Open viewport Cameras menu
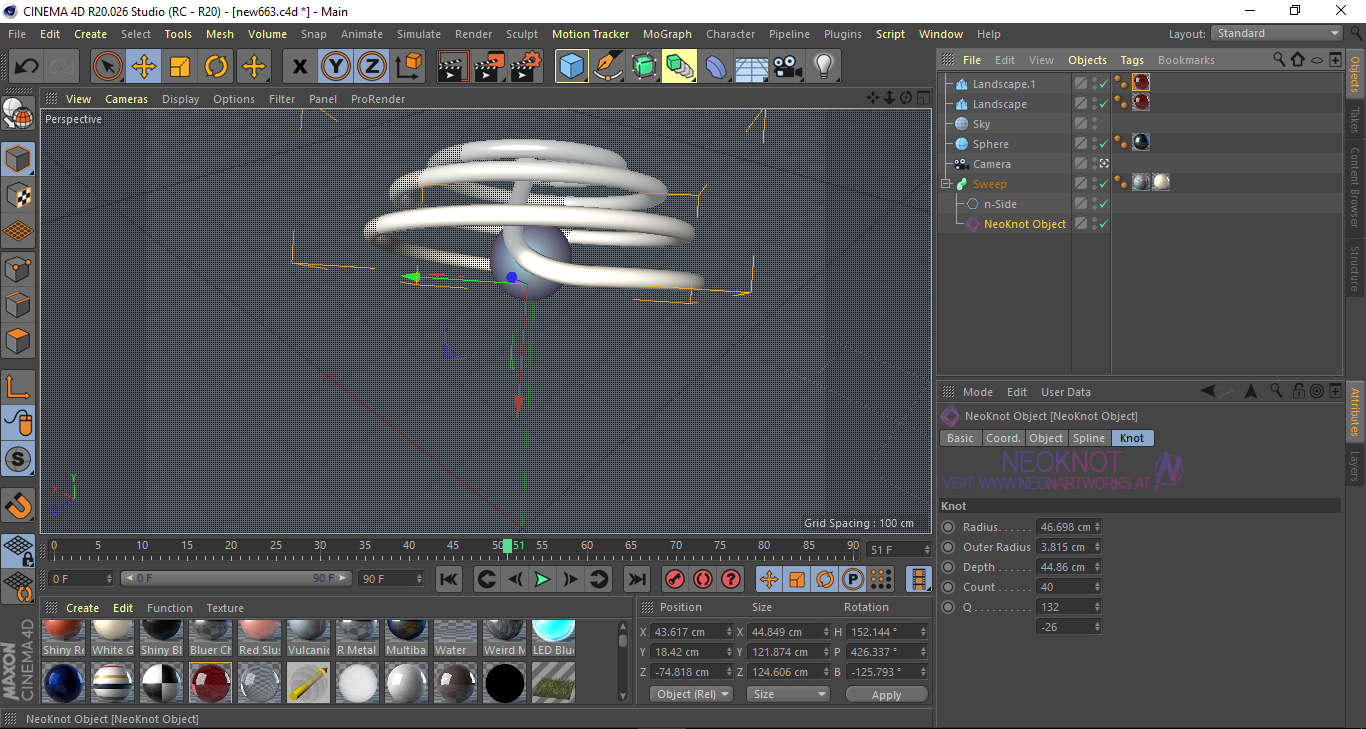The image size is (1366, 729). tap(126, 99)
